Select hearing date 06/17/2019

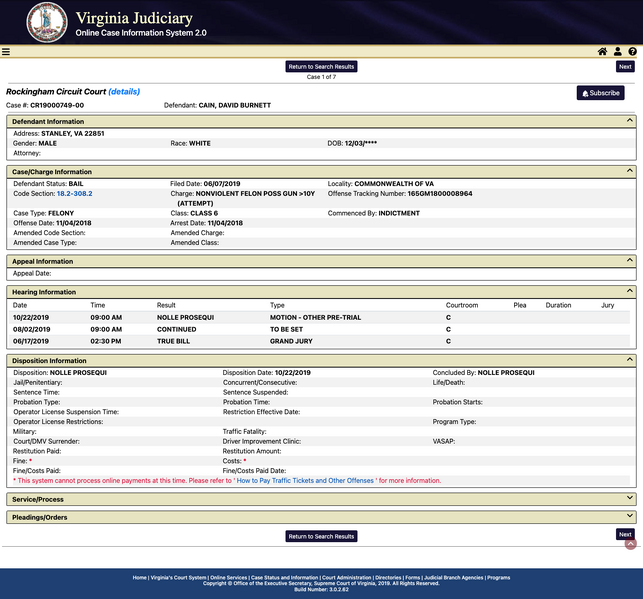coord(31,341)
